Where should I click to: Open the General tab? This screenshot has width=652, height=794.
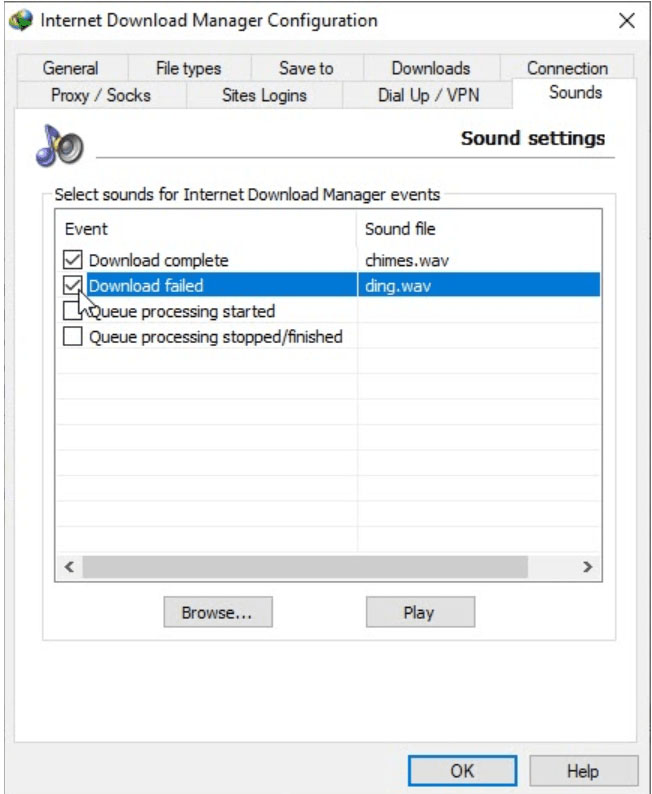point(71,68)
